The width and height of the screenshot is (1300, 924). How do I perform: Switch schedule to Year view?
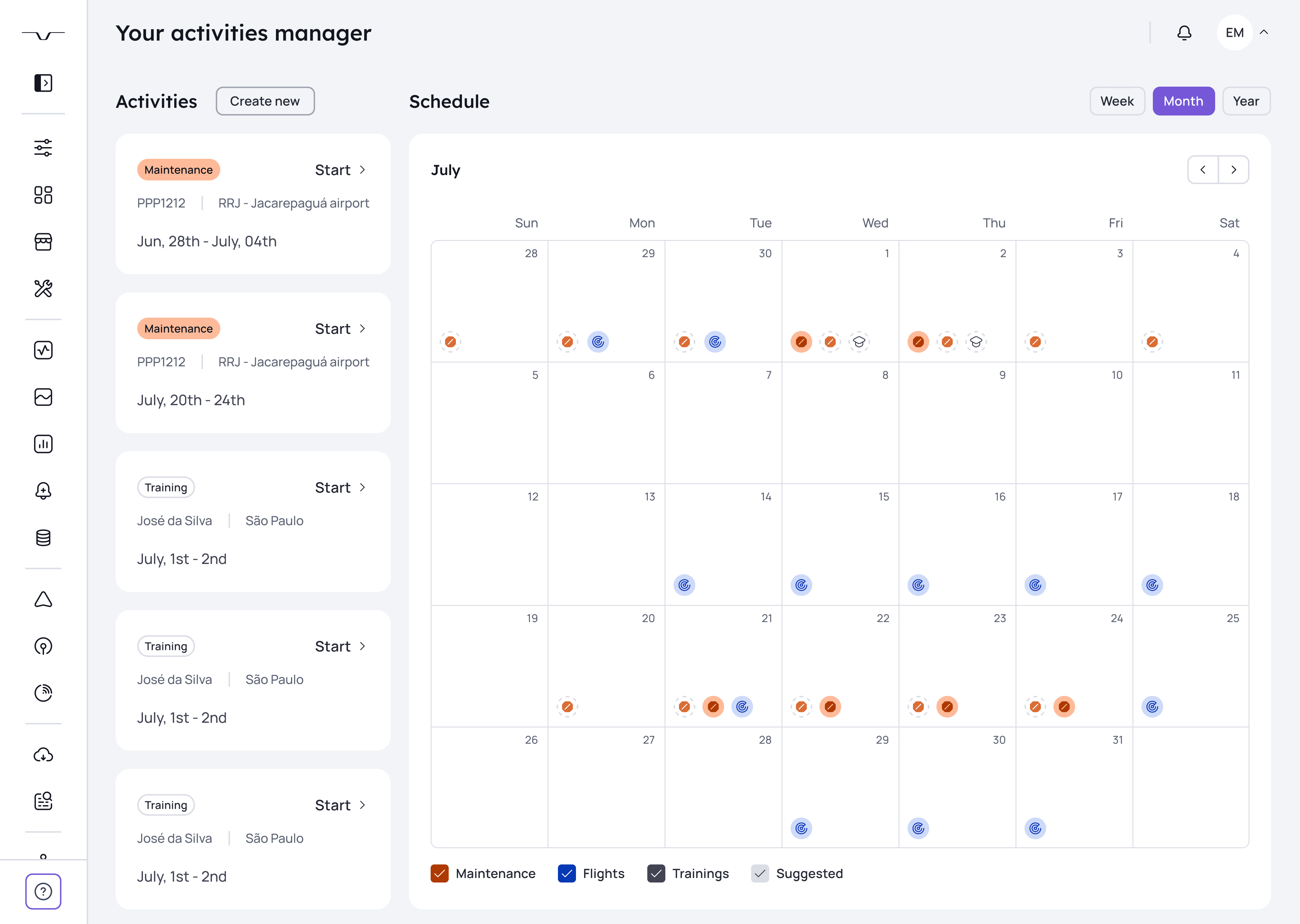point(1245,101)
